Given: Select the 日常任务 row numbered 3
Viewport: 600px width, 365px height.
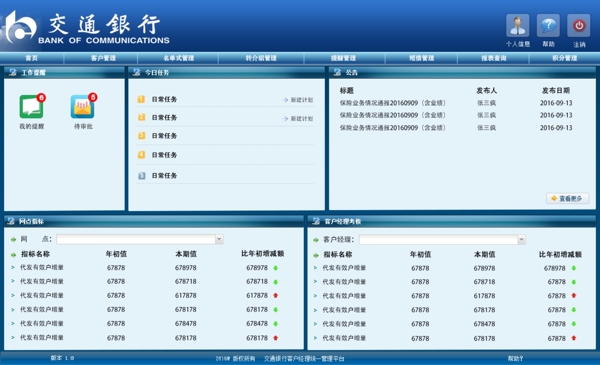Looking at the screenshot, I should pyautogui.click(x=225, y=136).
